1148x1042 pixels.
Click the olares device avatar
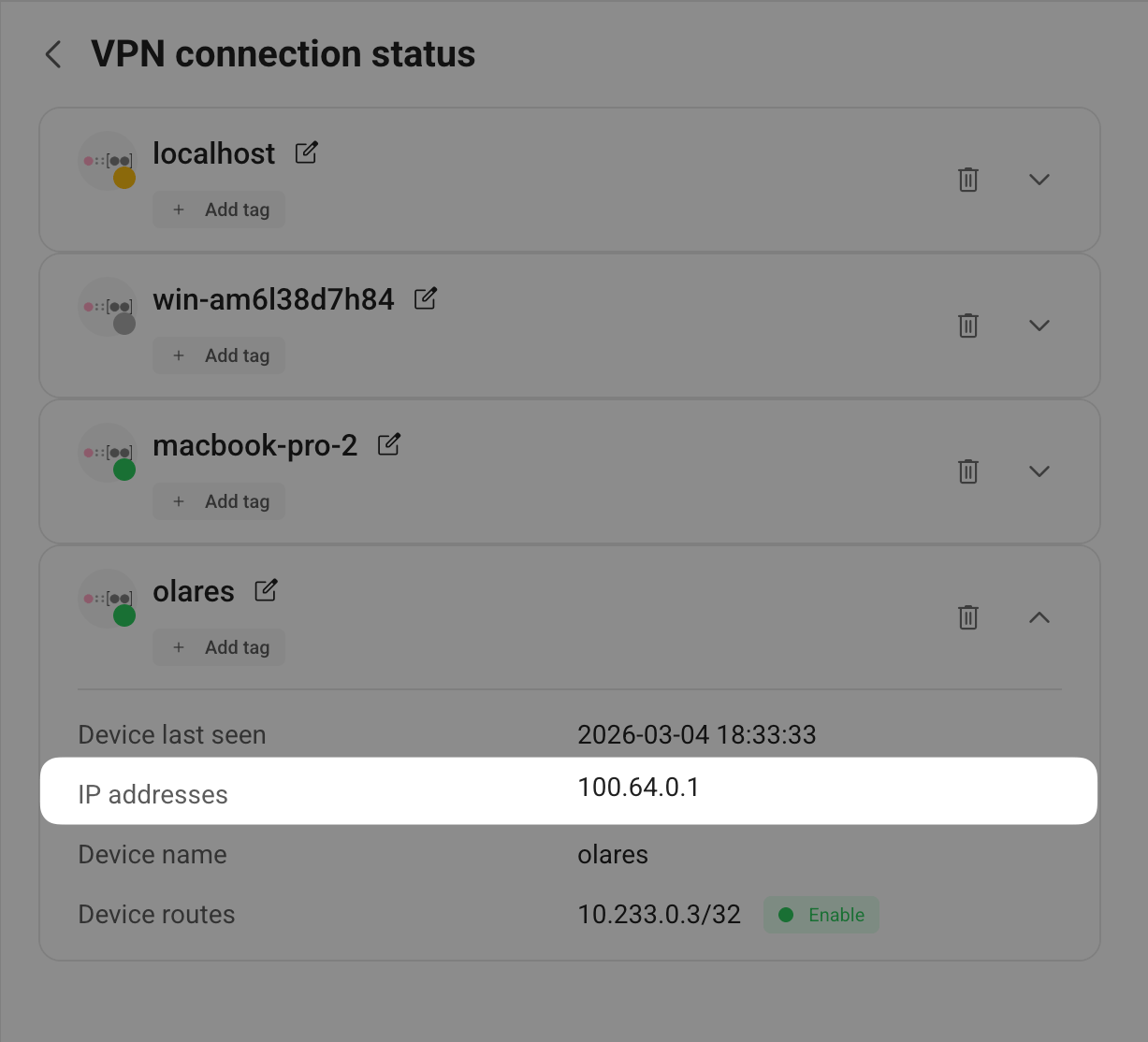[108, 598]
